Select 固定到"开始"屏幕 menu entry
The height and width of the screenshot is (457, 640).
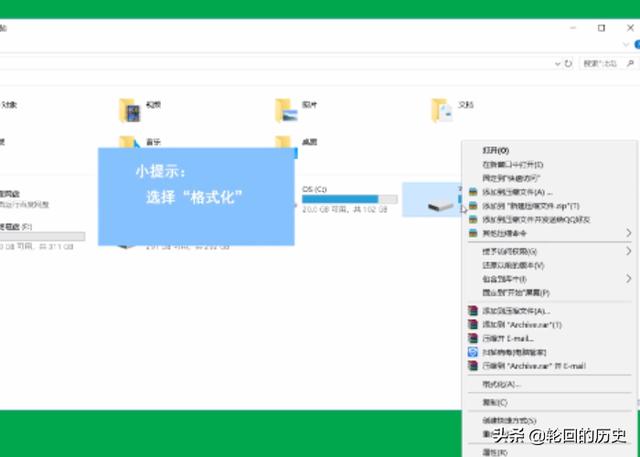click(x=516, y=293)
